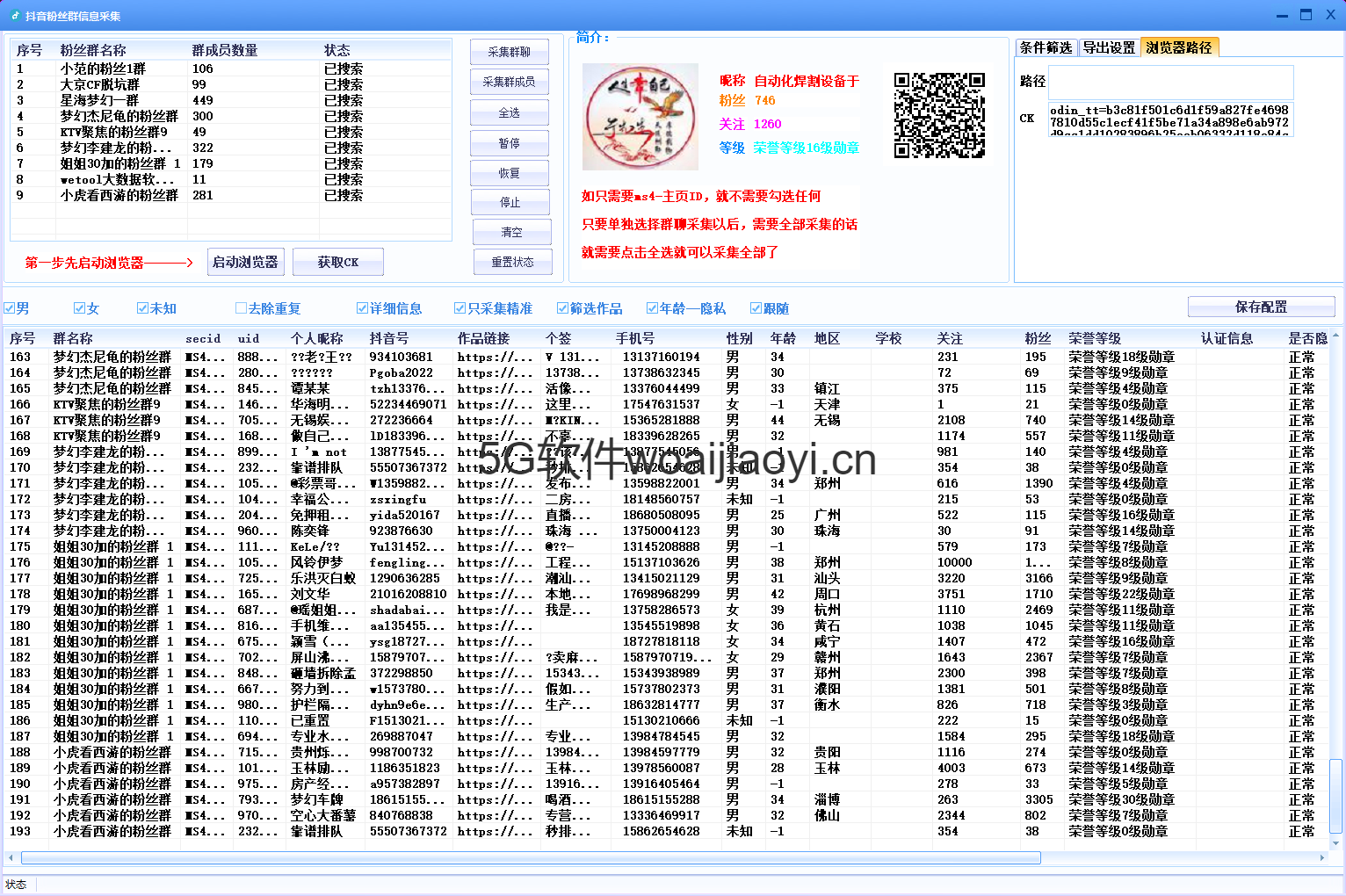Select all with the 全选 button
The image size is (1346, 896).
coord(510,112)
